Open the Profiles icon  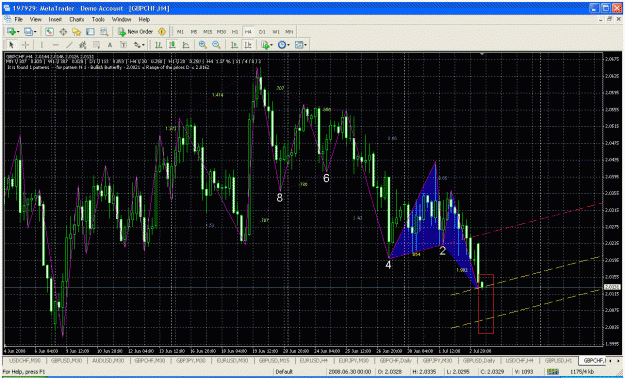point(28,32)
